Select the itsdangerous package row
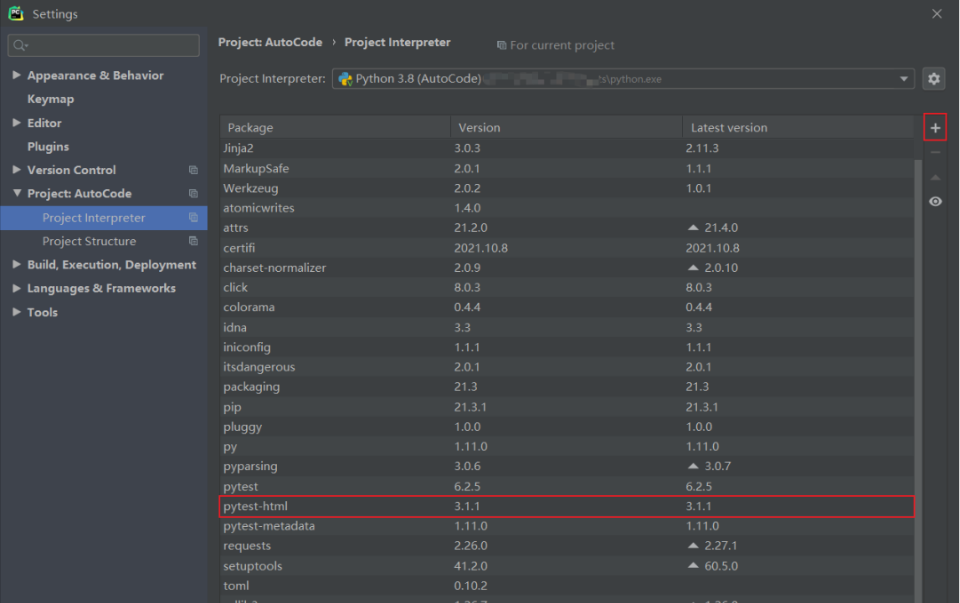960x603 pixels. click(x=567, y=367)
